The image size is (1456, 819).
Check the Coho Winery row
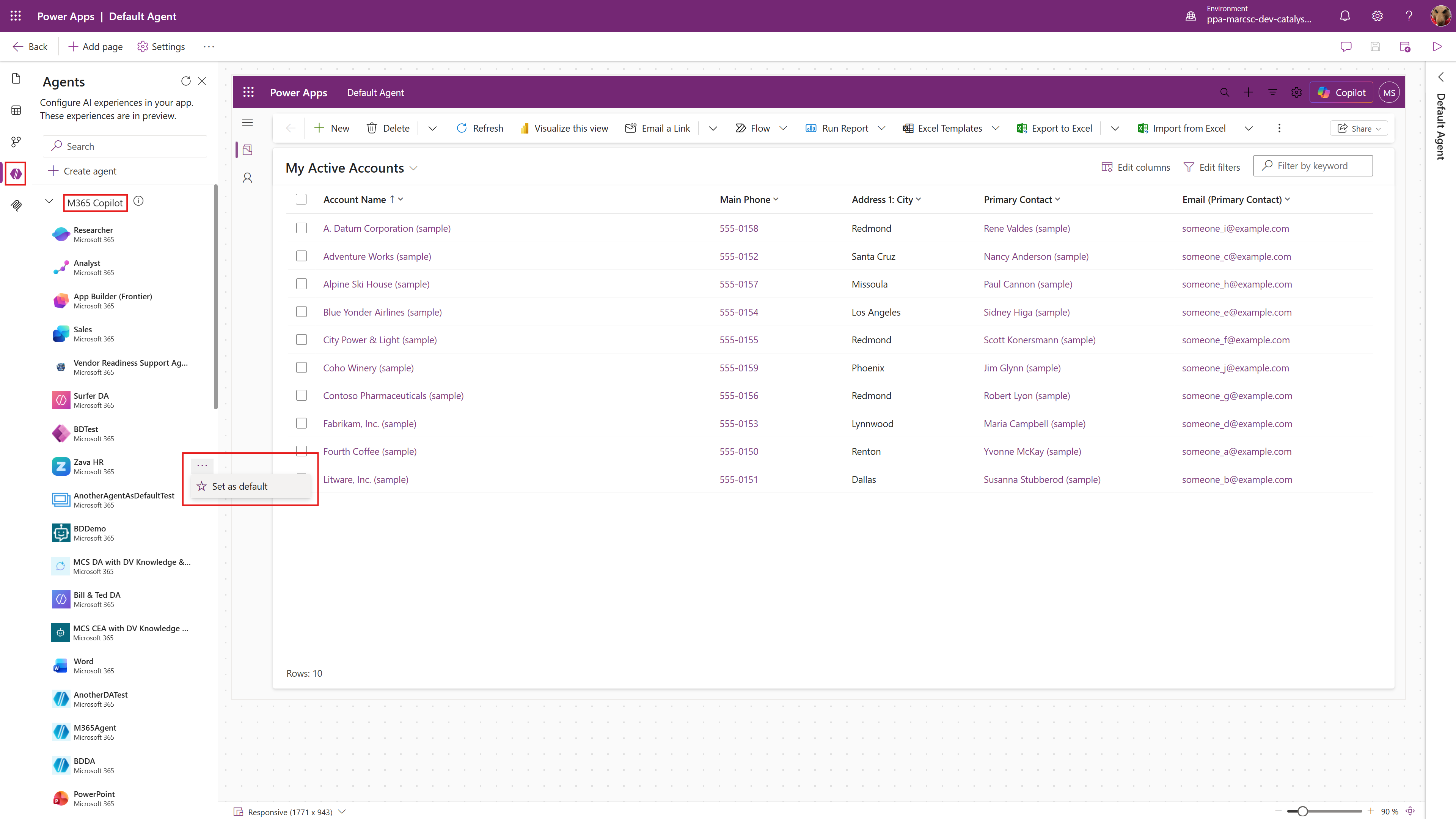pos(301,368)
